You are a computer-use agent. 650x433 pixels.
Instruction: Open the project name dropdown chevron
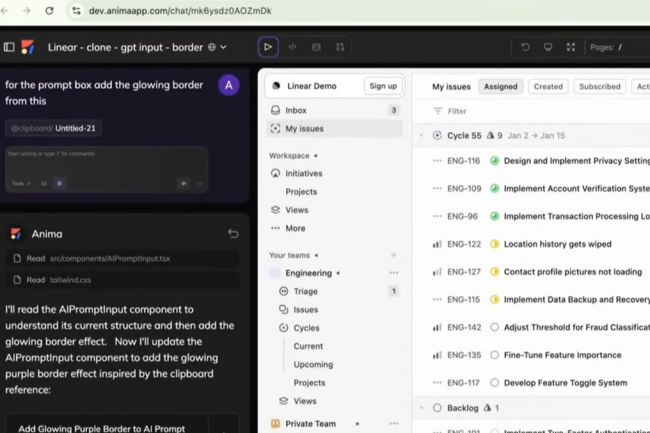coord(223,47)
